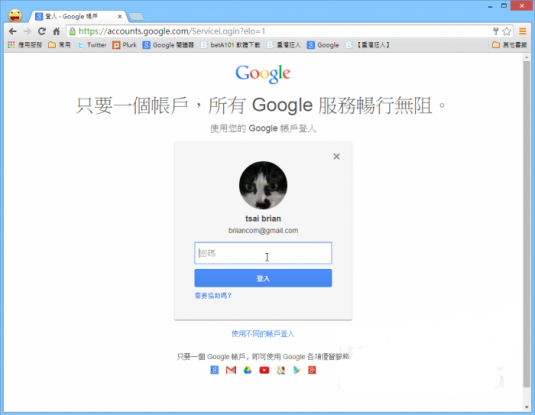Open the other bookmarks folder on right

coord(509,45)
